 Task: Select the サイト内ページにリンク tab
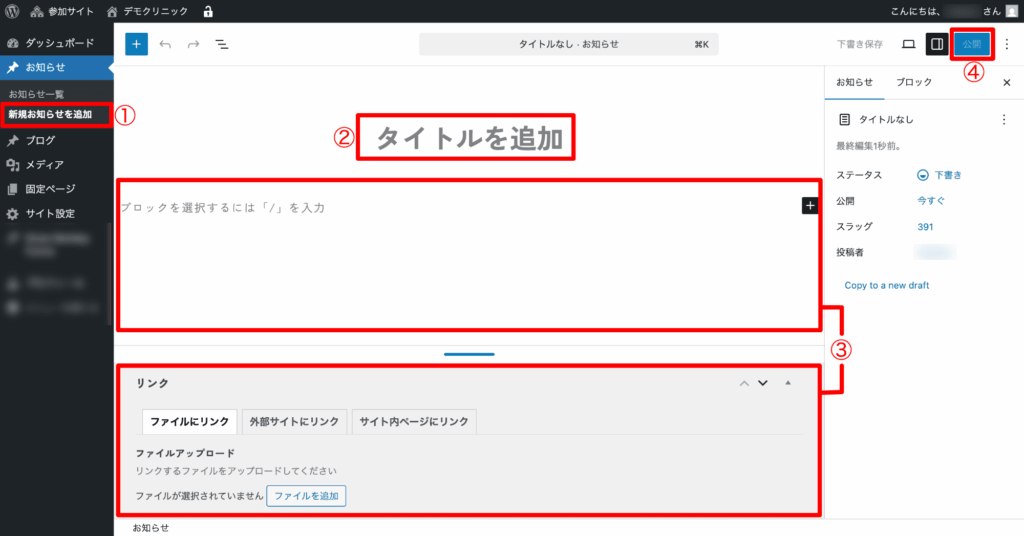414,422
